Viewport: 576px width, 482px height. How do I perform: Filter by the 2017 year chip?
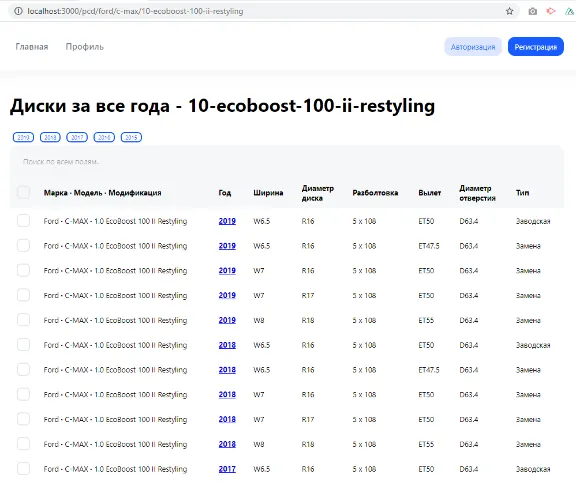click(x=77, y=137)
